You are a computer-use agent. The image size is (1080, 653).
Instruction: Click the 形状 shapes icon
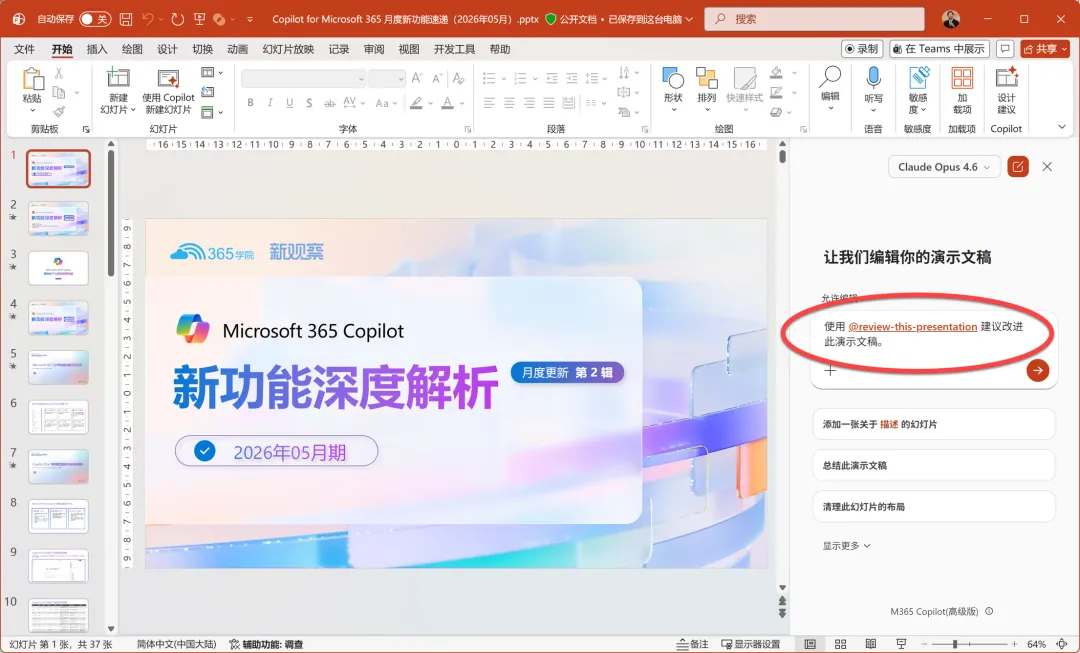(x=673, y=77)
